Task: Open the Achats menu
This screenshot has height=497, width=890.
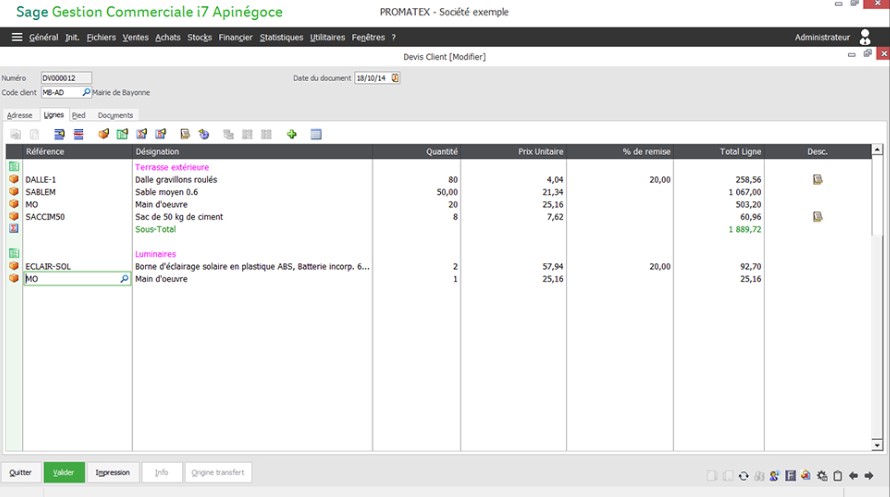Action: pos(167,37)
